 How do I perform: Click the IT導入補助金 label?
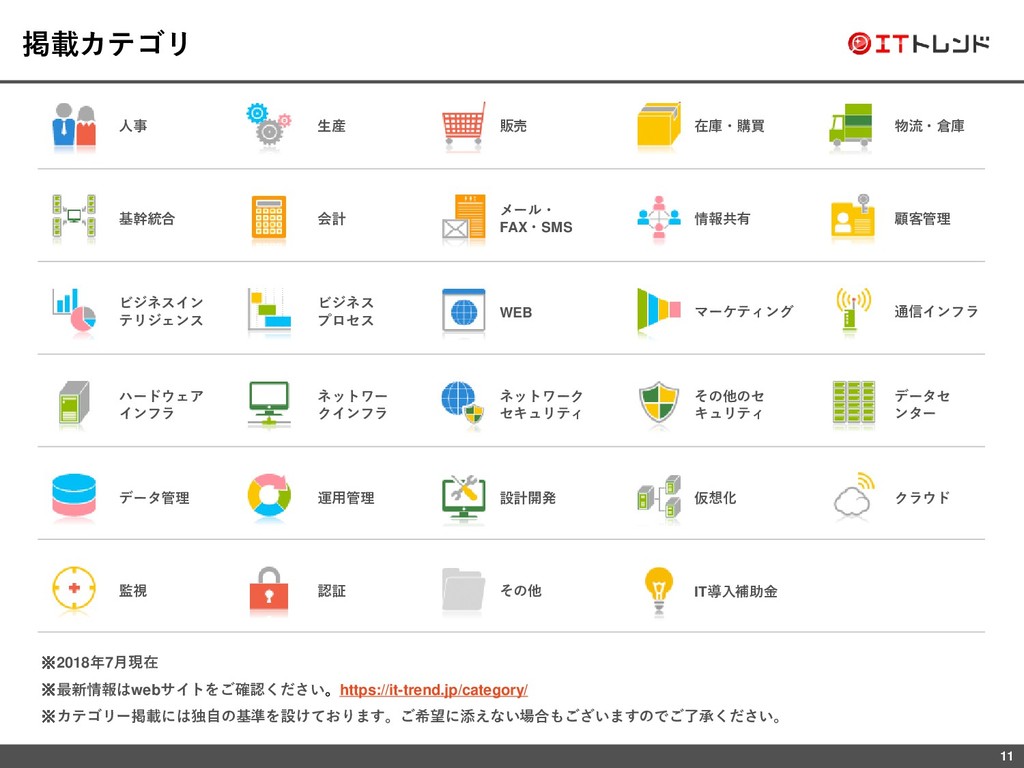tap(736, 592)
